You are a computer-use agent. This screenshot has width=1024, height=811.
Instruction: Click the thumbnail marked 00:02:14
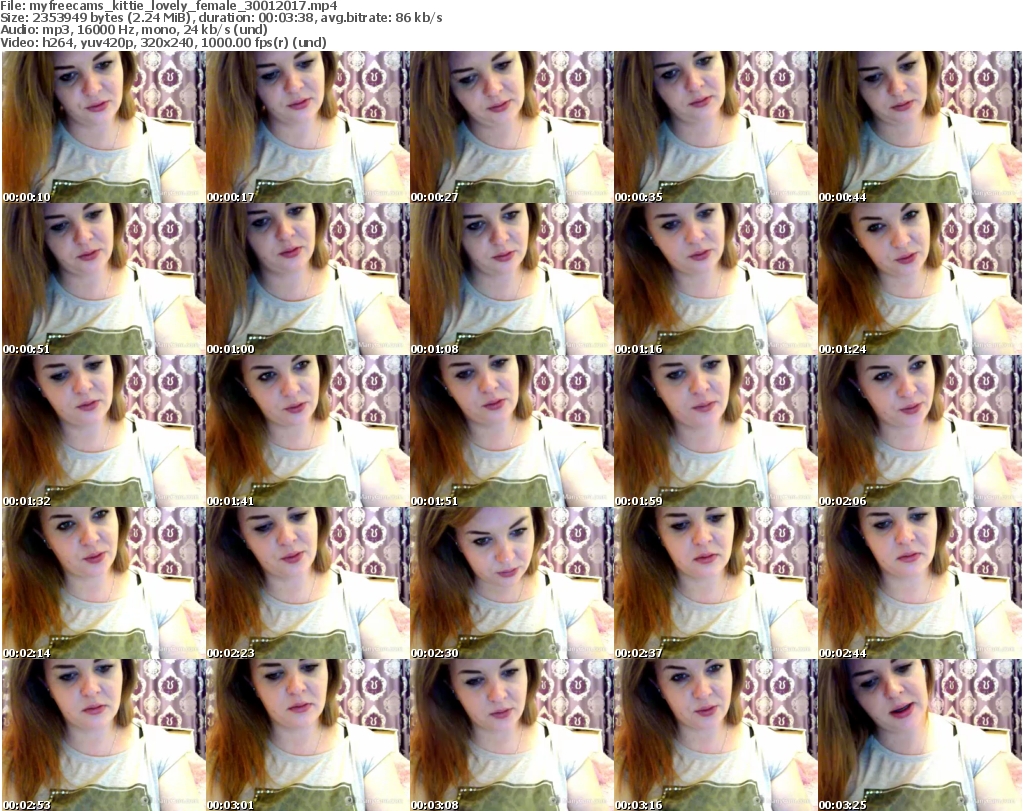coord(103,583)
